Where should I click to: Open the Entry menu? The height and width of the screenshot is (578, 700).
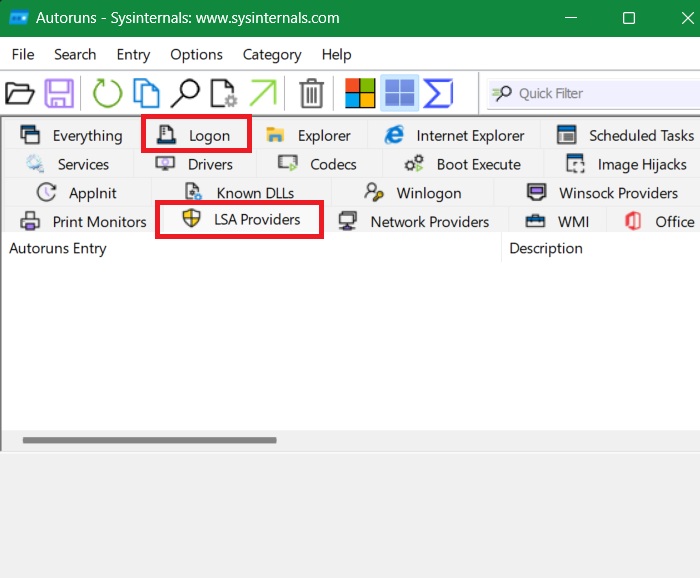tap(133, 54)
